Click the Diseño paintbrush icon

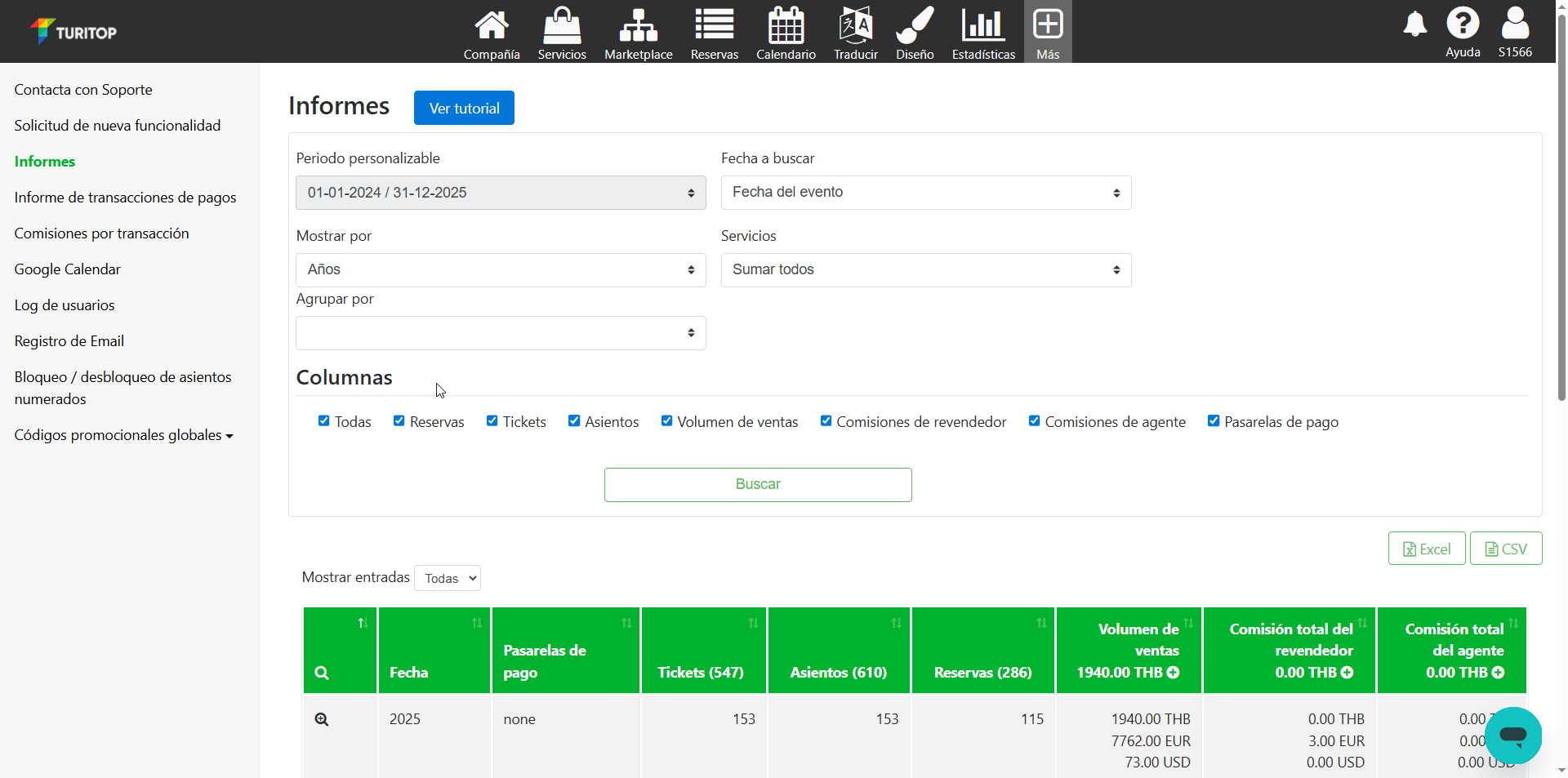(914, 25)
